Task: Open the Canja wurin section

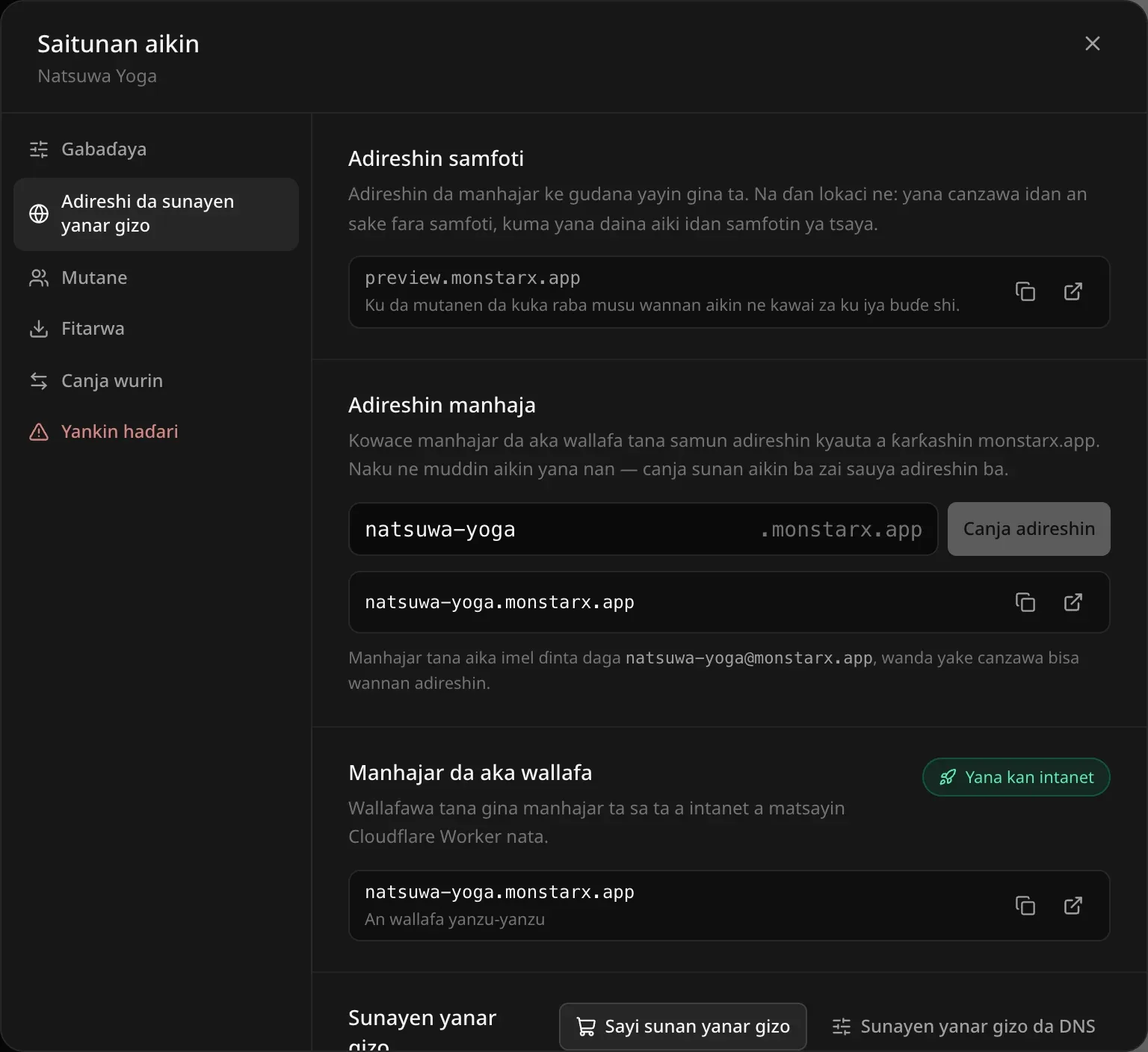Action: point(156,381)
